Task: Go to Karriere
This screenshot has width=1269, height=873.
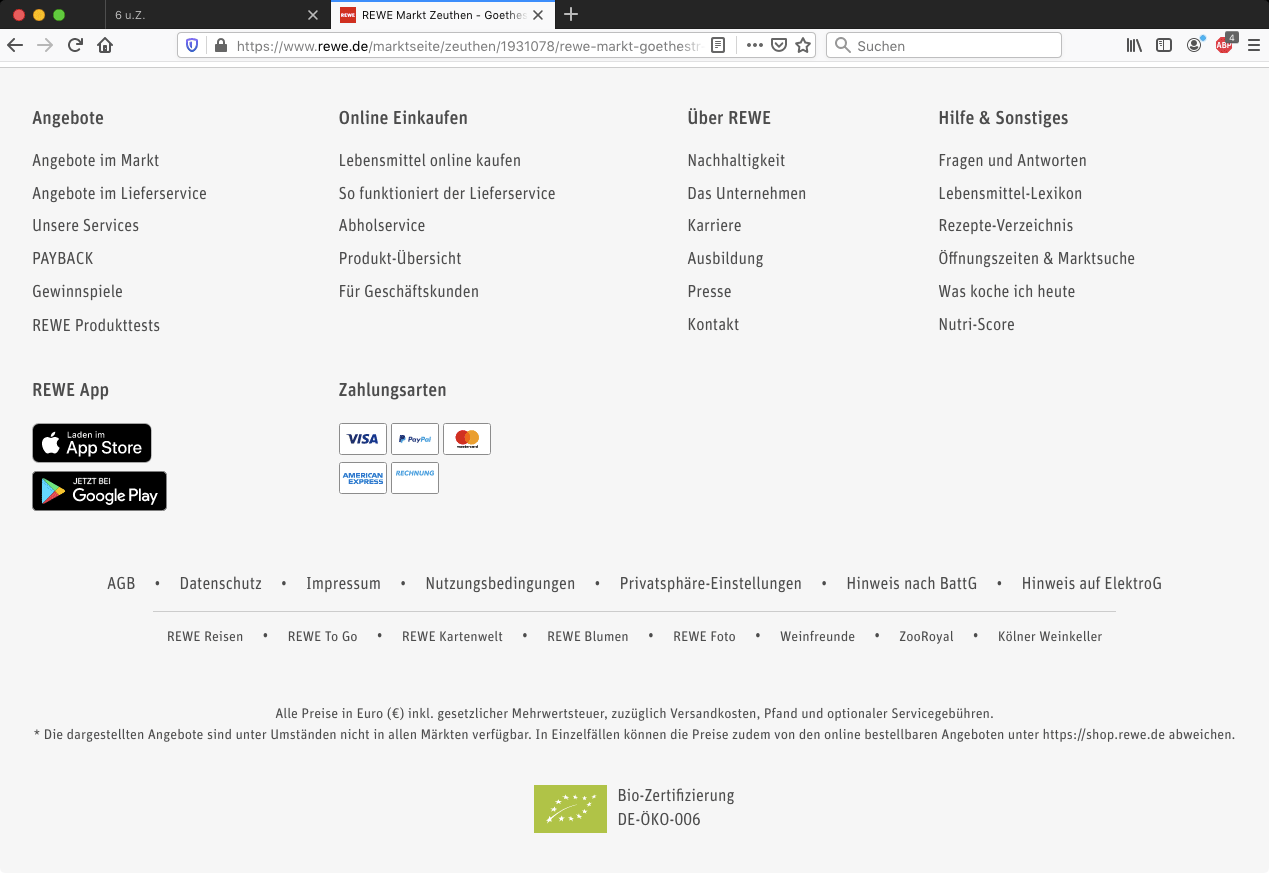Action: (x=714, y=225)
